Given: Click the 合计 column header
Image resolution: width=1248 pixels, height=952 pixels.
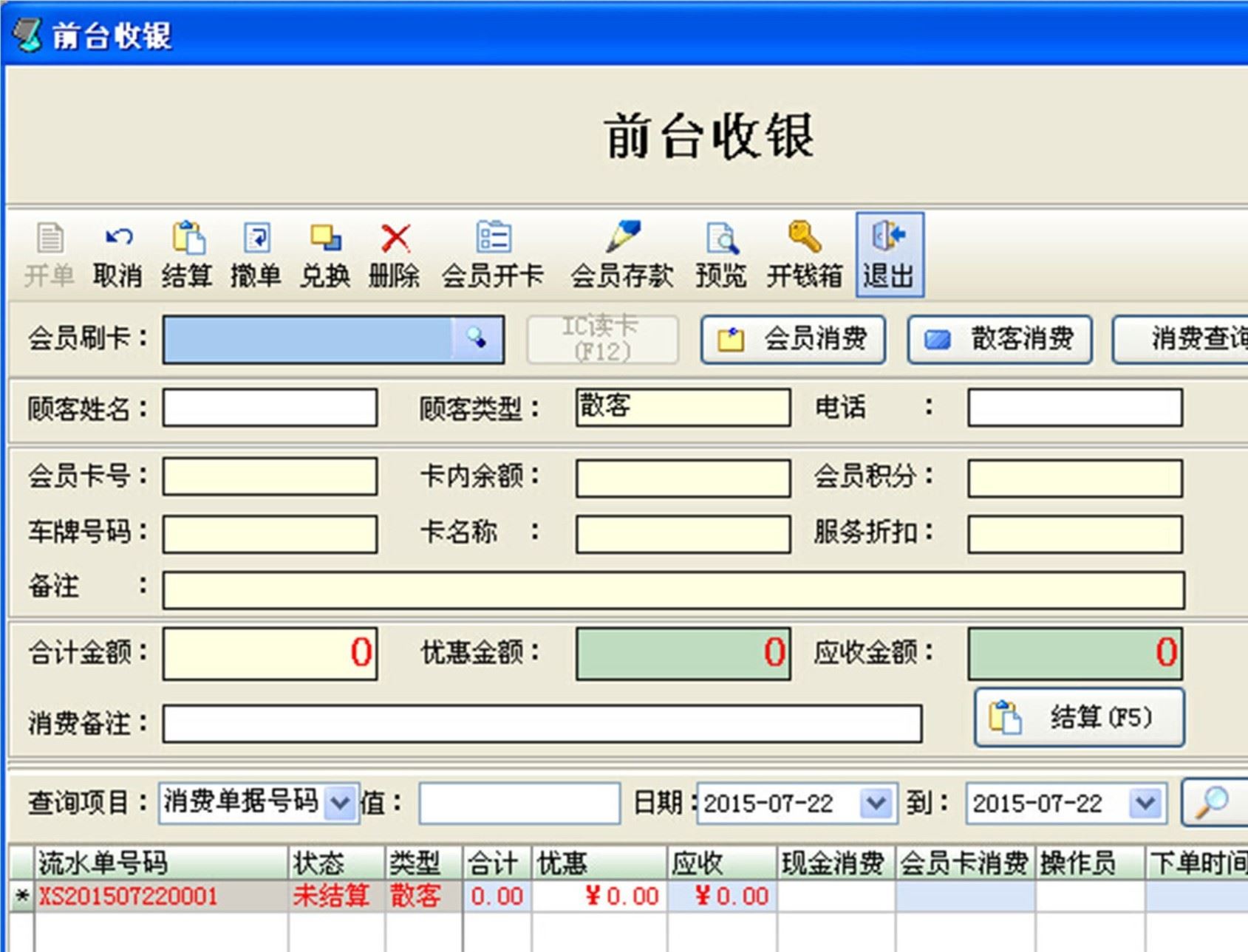Looking at the screenshot, I should pyautogui.click(x=497, y=863).
